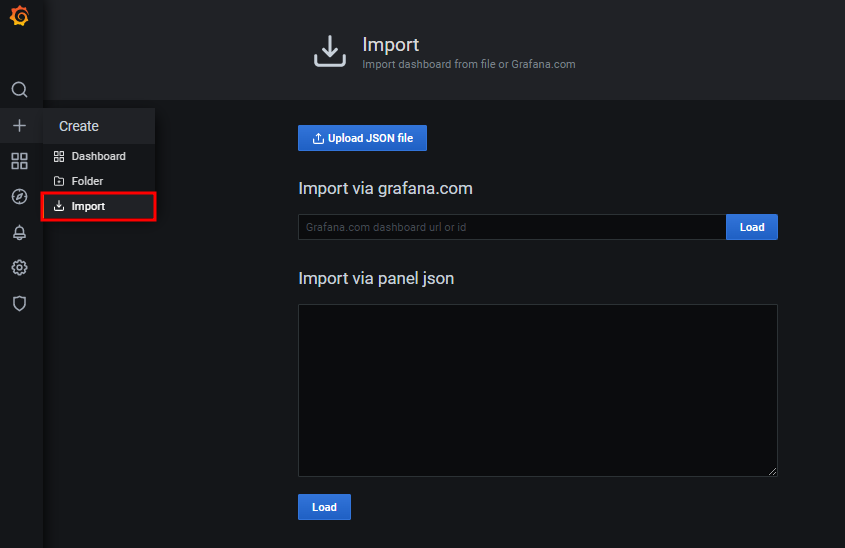Choose Folder in the Create menu
This screenshot has width=845, height=548.
coord(99,181)
